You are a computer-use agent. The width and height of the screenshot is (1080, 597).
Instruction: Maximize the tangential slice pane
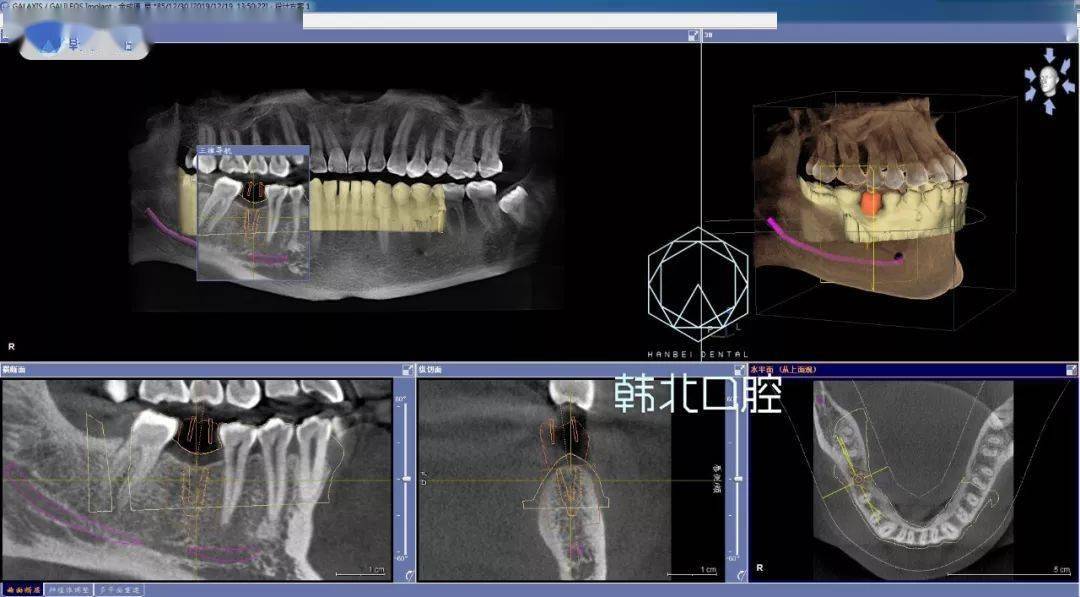[407, 370]
